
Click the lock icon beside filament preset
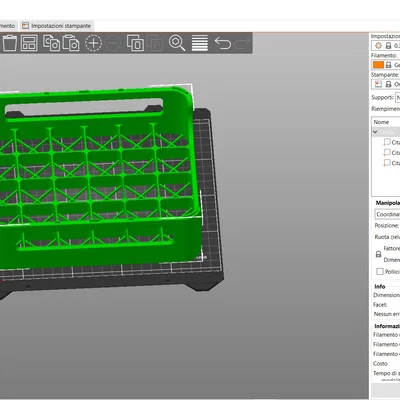[x=388, y=65]
